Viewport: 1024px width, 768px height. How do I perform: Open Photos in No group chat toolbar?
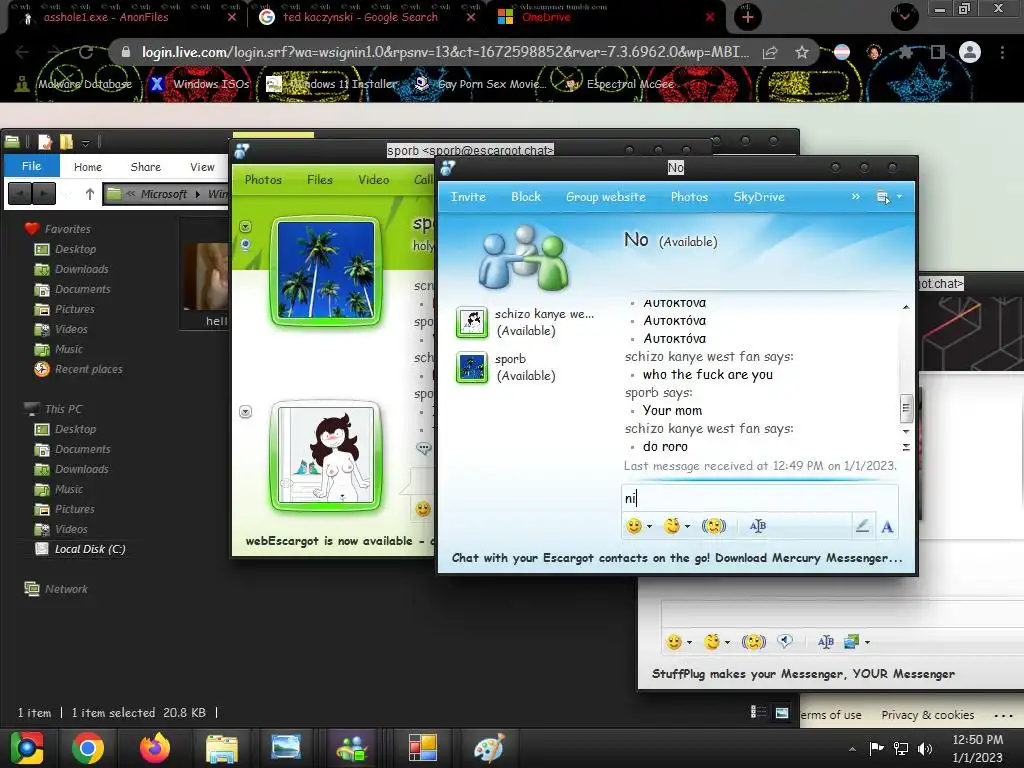tap(689, 197)
